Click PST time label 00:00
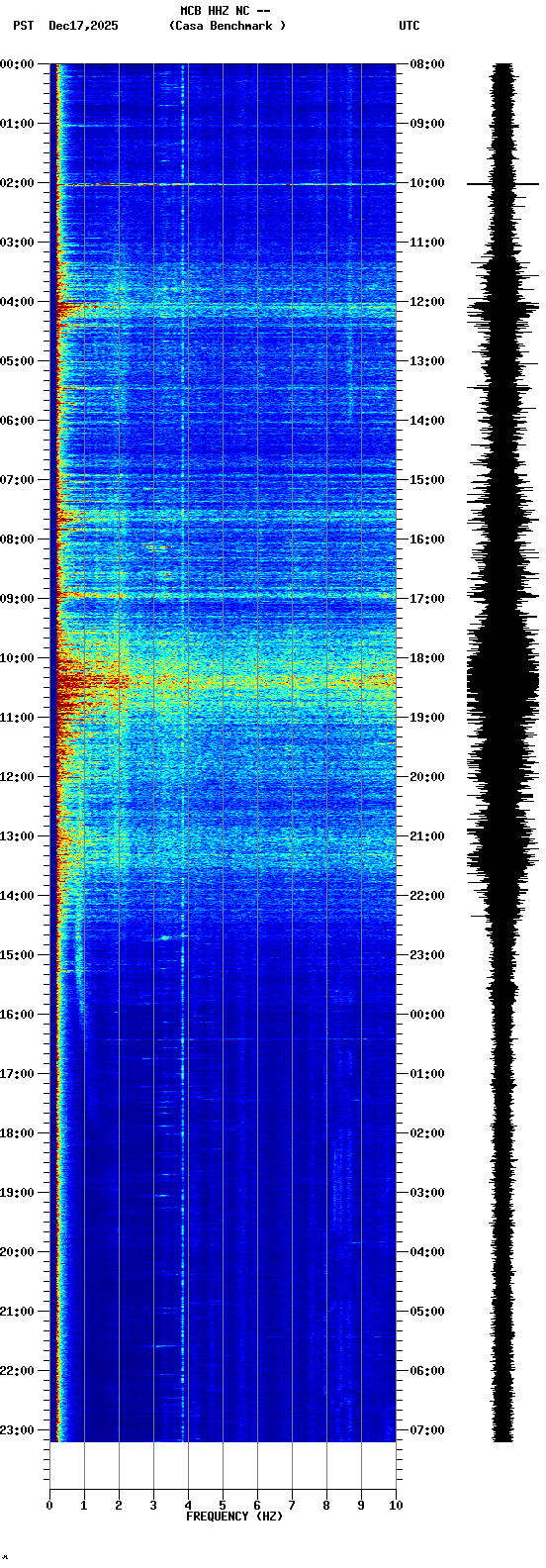This screenshot has width=546, height=1568. pyautogui.click(x=17, y=64)
